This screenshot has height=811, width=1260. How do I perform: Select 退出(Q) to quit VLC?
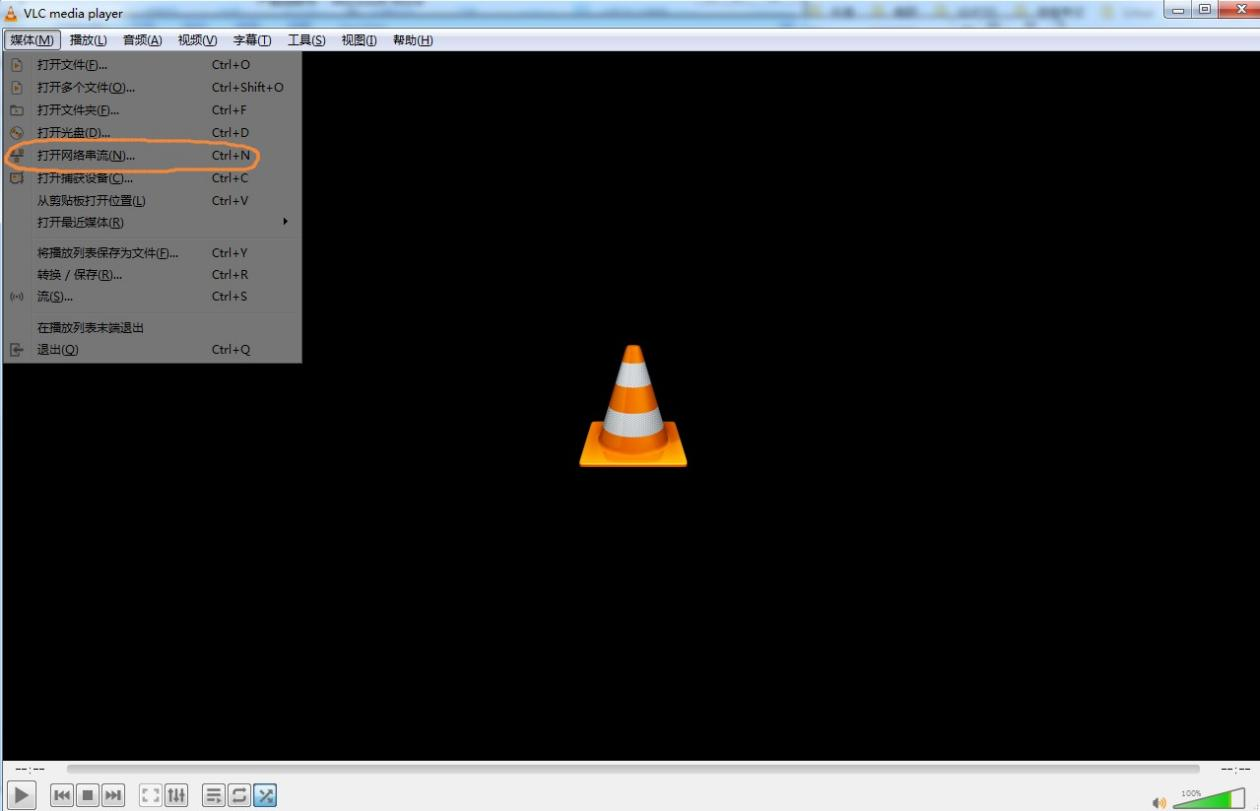tap(152, 350)
